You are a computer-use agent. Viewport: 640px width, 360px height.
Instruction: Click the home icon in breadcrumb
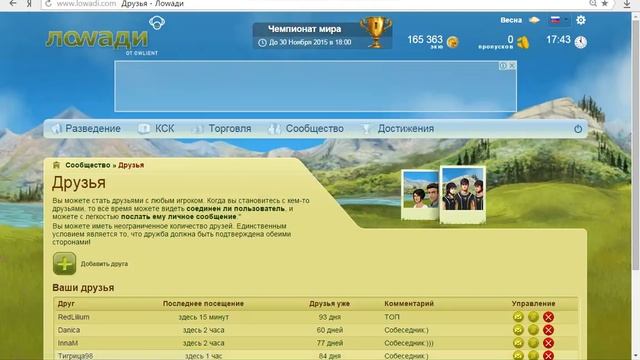(x=56, y=165)
